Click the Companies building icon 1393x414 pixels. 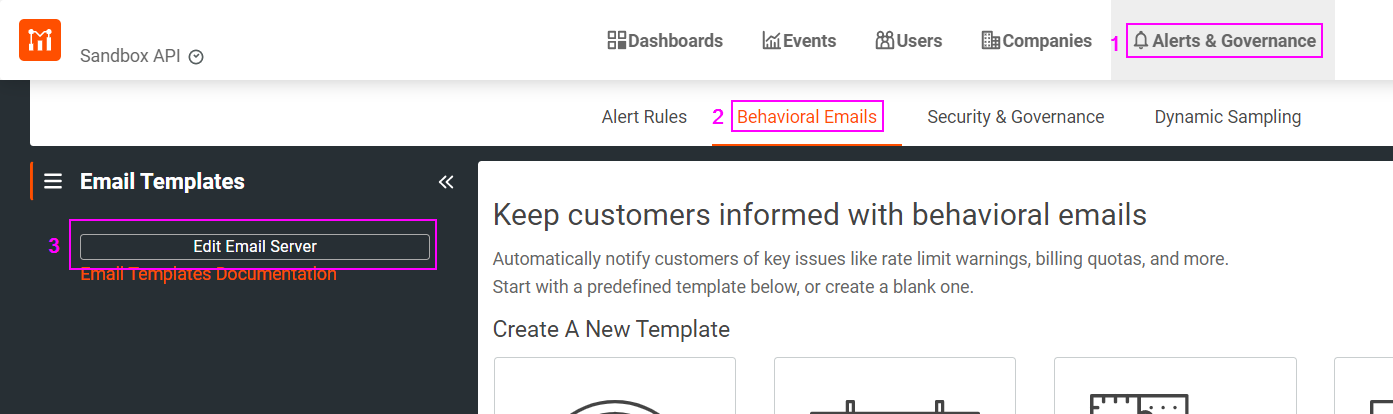991,41
